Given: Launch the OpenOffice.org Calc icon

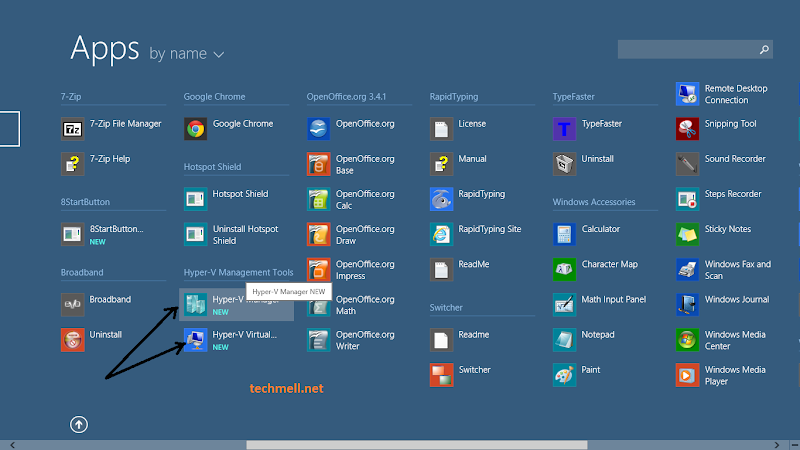Looking at the screenshot, I should (318, 199).
